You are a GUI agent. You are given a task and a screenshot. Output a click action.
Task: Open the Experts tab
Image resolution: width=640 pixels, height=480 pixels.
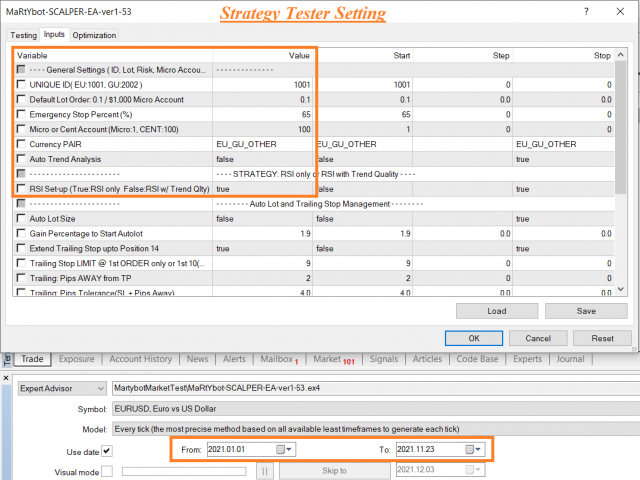[x=527, y=359]
